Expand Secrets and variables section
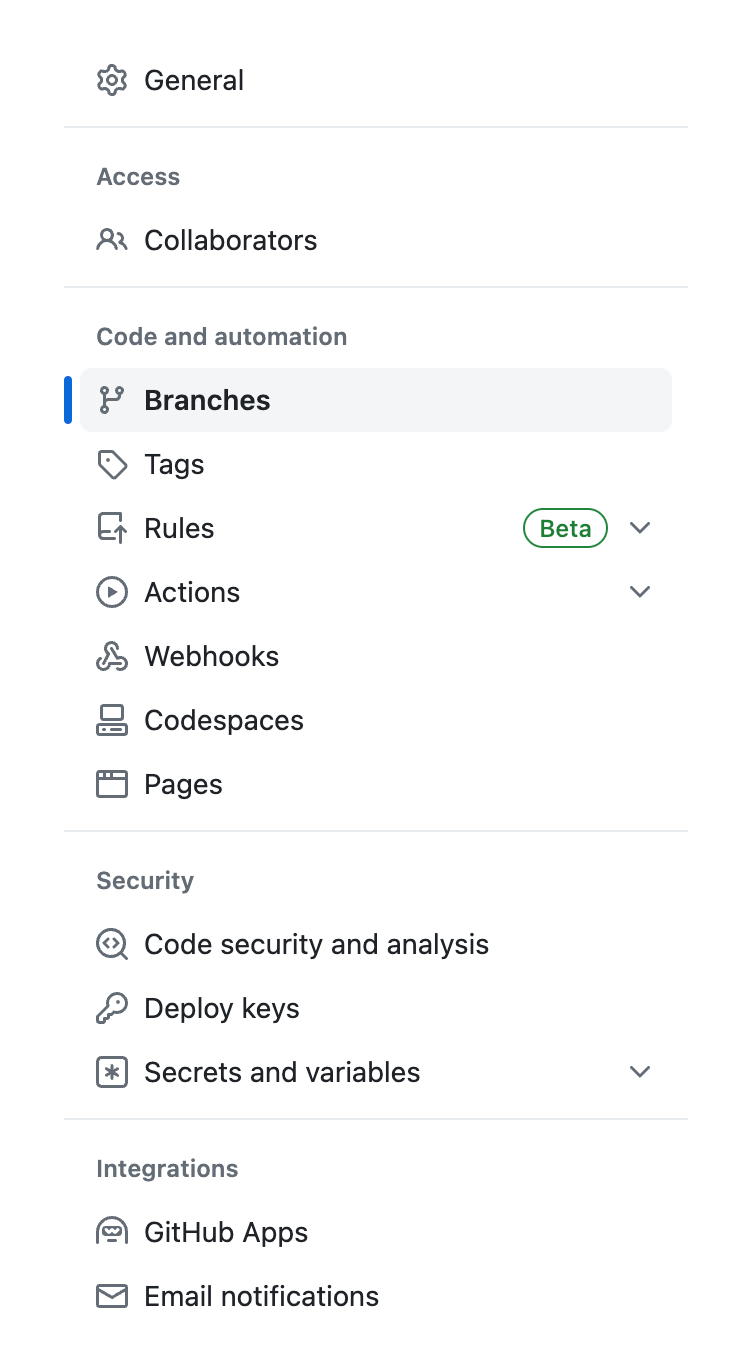Screen dimensions: 752x1372 [x=639, y=1071]
